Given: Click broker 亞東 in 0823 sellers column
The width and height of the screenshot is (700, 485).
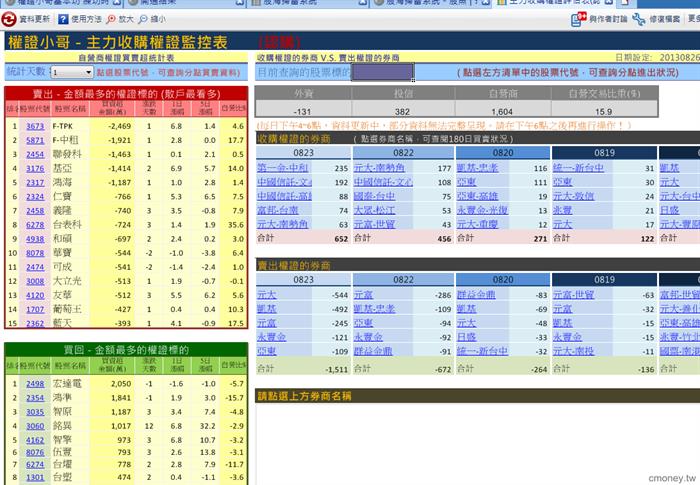Looking at the screenshot, I should 267,351.
